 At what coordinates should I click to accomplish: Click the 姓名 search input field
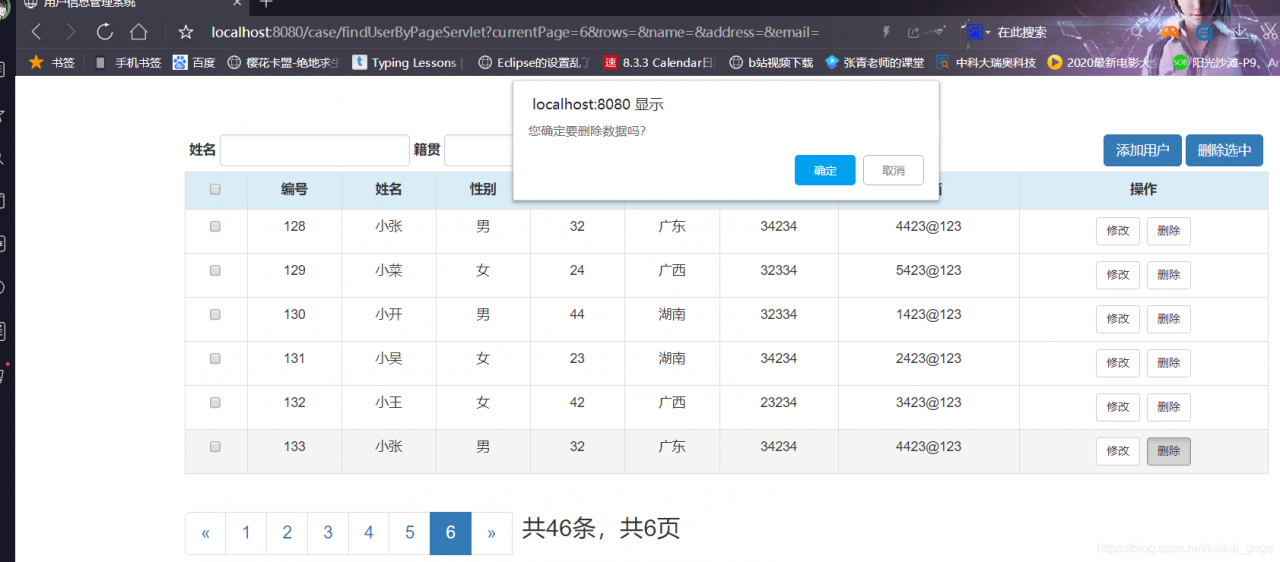(315, 150)
